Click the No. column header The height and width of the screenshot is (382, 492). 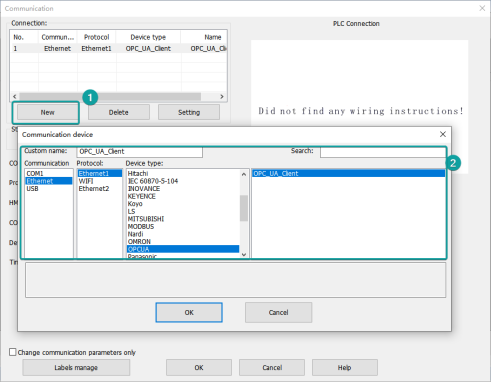point(24,37)
